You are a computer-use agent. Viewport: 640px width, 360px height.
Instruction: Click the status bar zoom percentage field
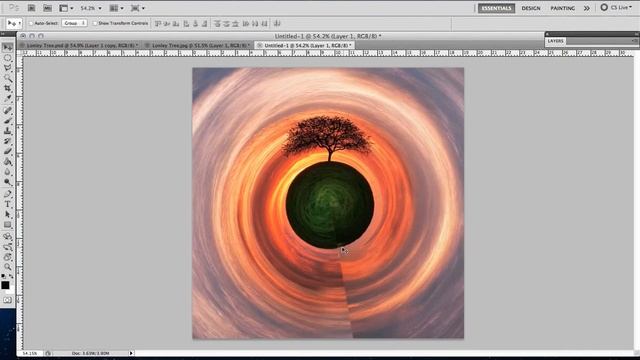pyautogui.click(x=31, y=353)
